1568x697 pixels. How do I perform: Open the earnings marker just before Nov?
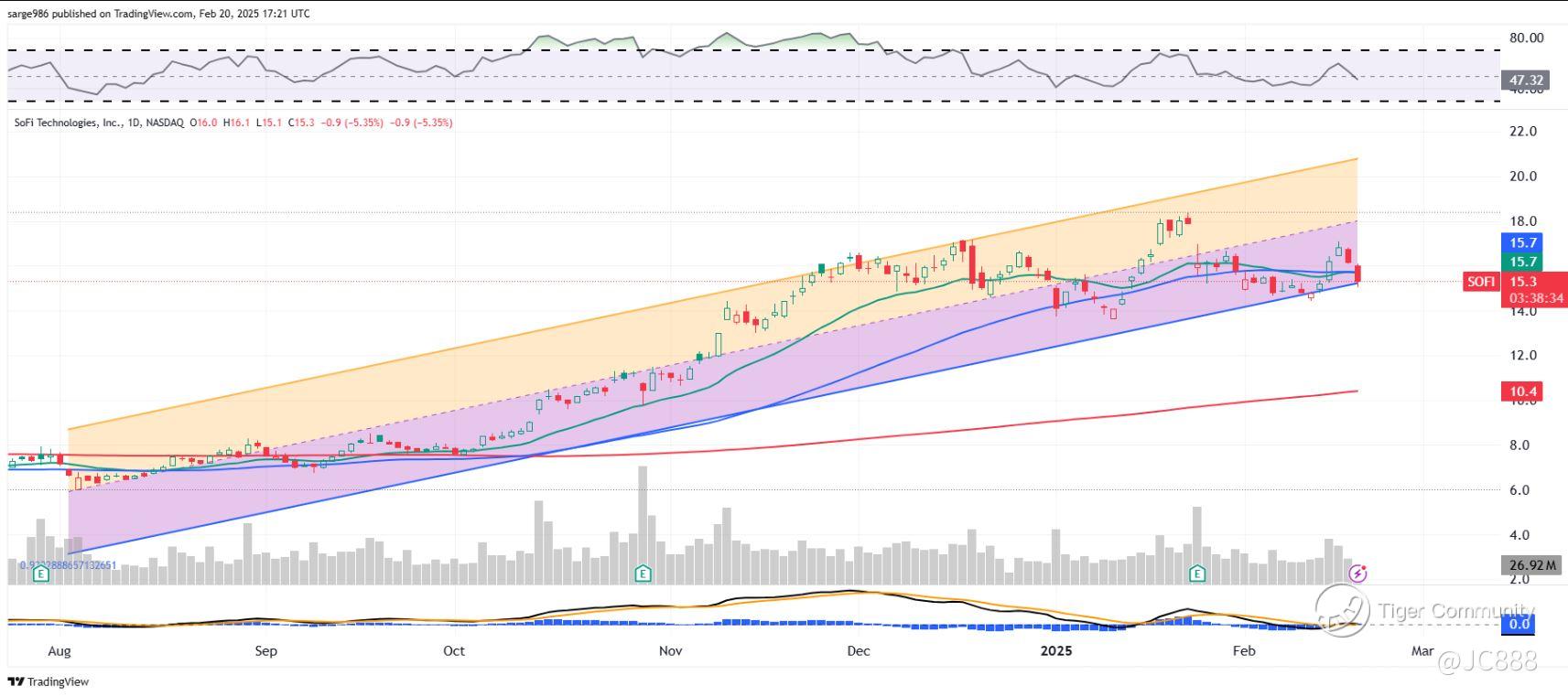tap(643, 574)
